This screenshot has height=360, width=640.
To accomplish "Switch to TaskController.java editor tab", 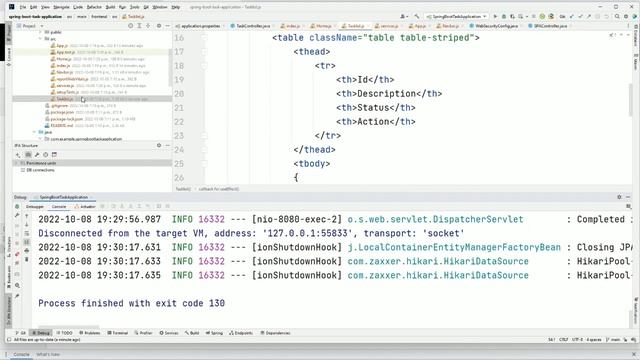I will point(253,26).
